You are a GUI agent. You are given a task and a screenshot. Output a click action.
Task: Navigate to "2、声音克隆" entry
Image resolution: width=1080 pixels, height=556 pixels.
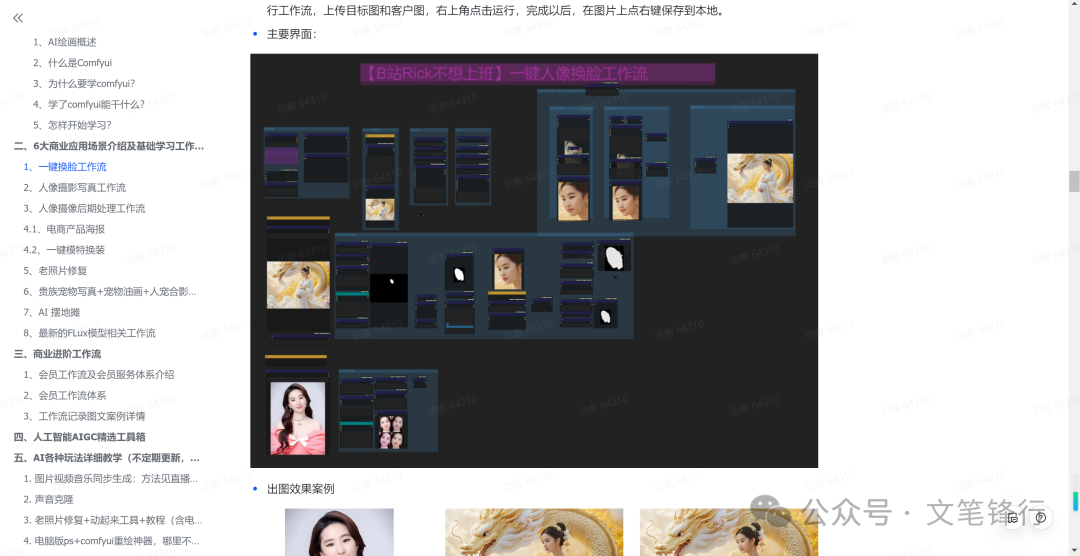(x=49, y=499)
